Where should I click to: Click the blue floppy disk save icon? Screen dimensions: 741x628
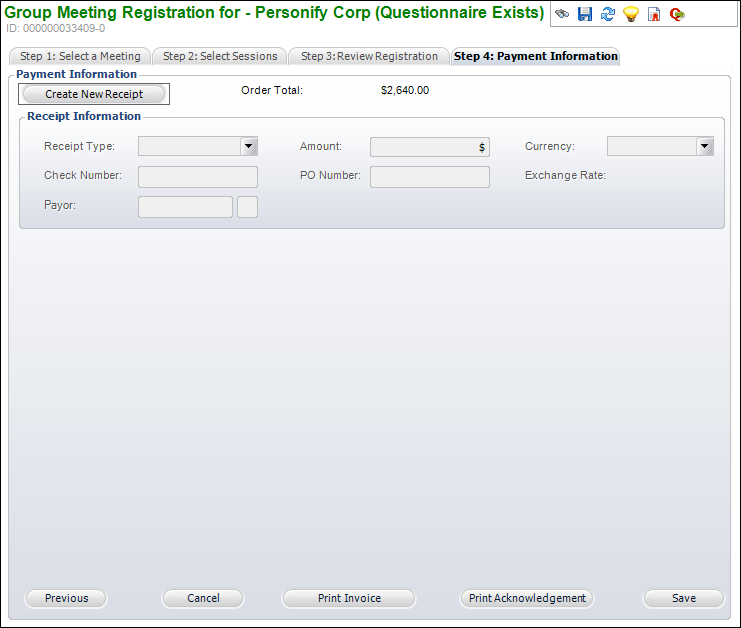pos(585,14)
